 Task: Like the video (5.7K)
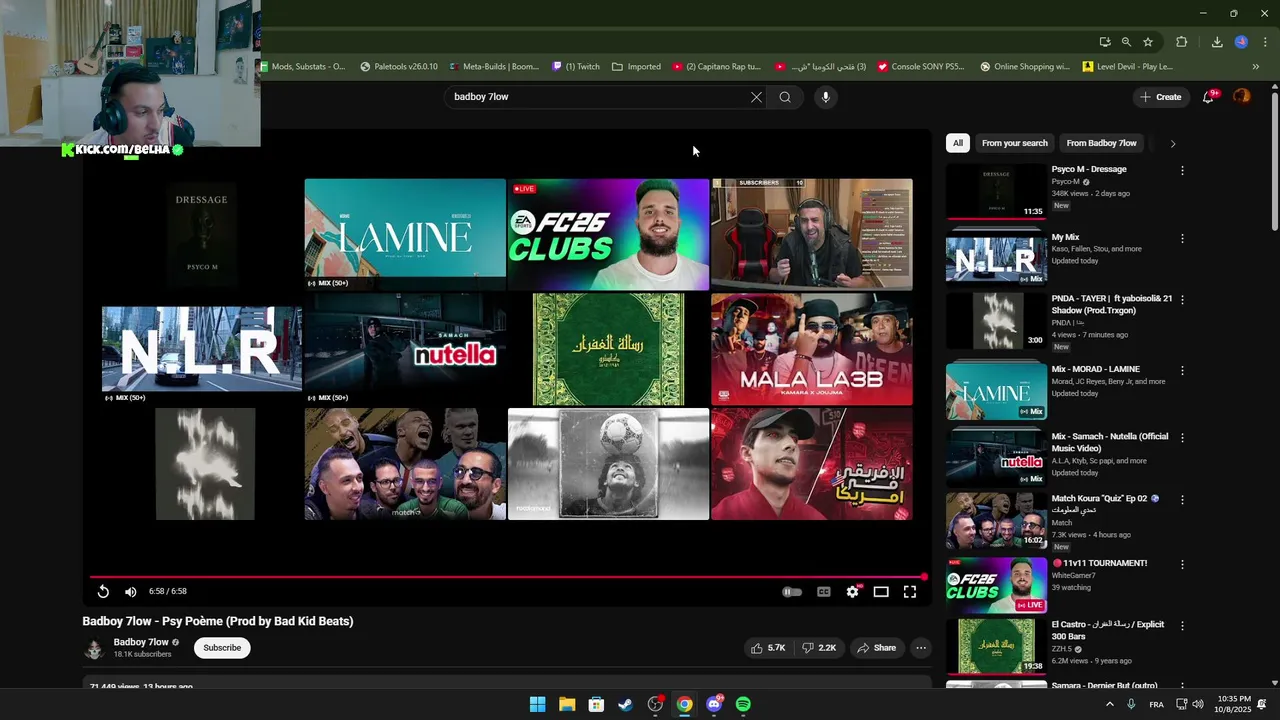(768, 648)
